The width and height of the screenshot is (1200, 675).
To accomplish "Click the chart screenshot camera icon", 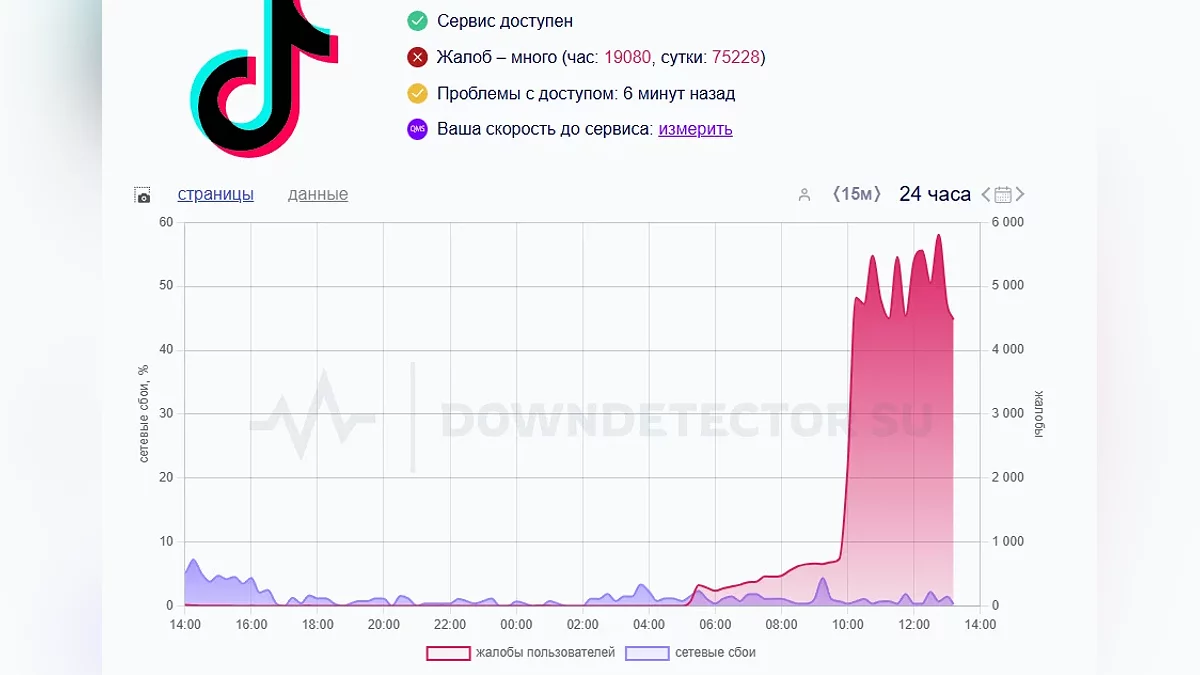I will point(142,195).
